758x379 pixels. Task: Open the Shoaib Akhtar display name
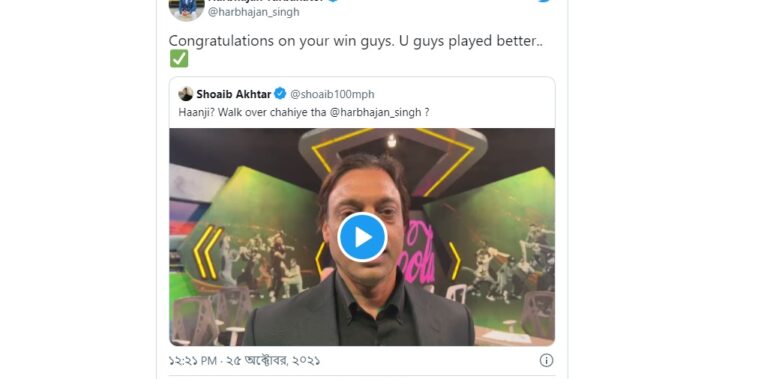(x=233, y=94)
